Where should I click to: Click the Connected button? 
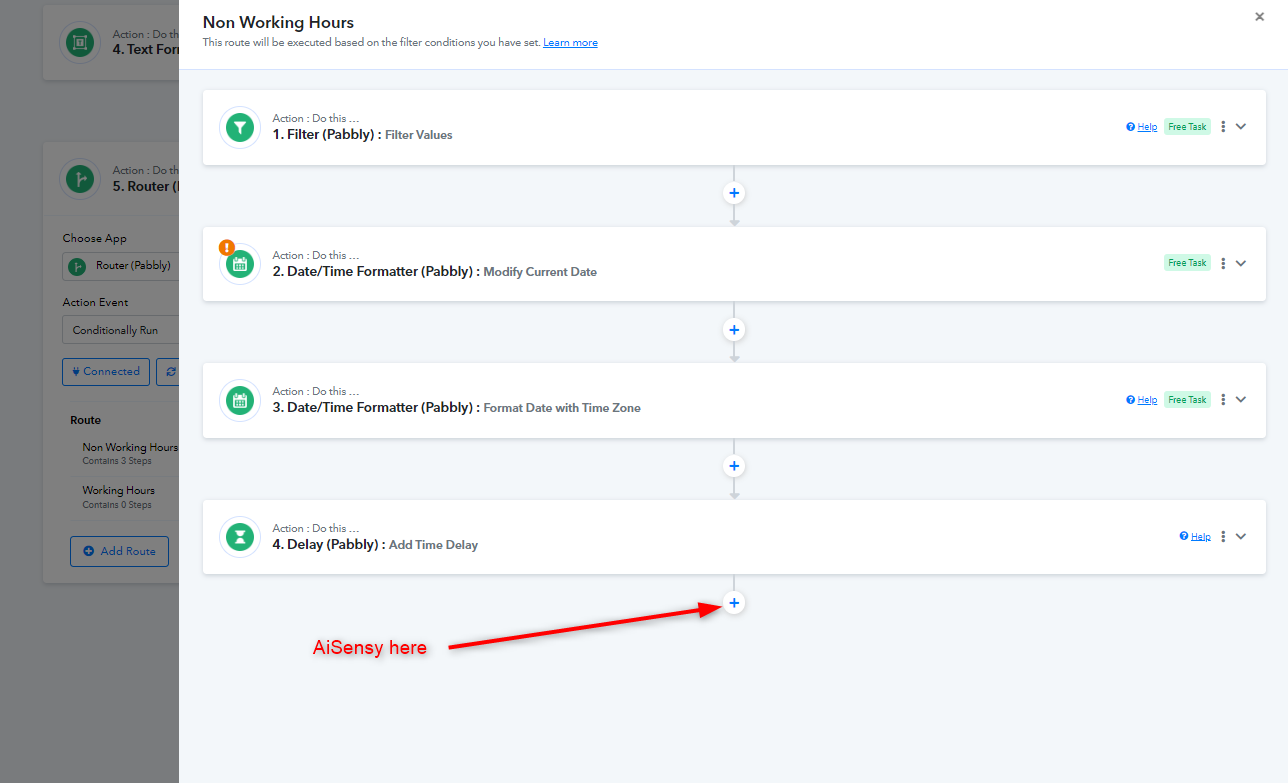[106, 371]
